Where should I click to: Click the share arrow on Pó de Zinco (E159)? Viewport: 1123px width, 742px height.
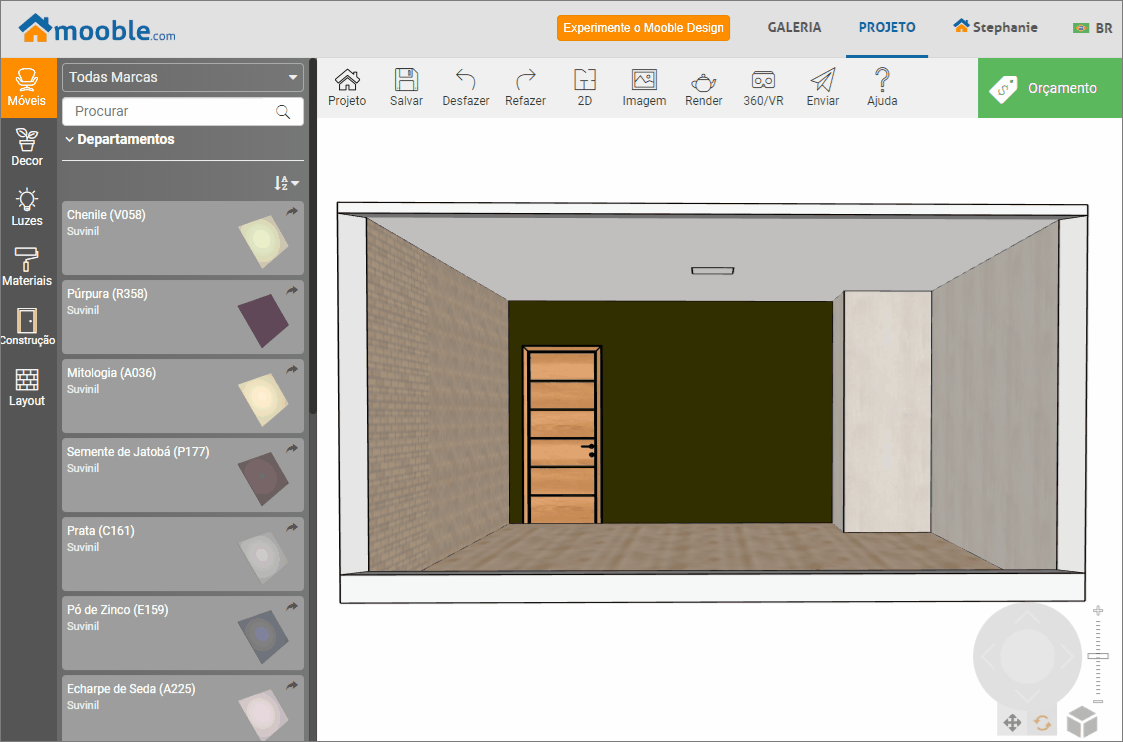(292, 607)
